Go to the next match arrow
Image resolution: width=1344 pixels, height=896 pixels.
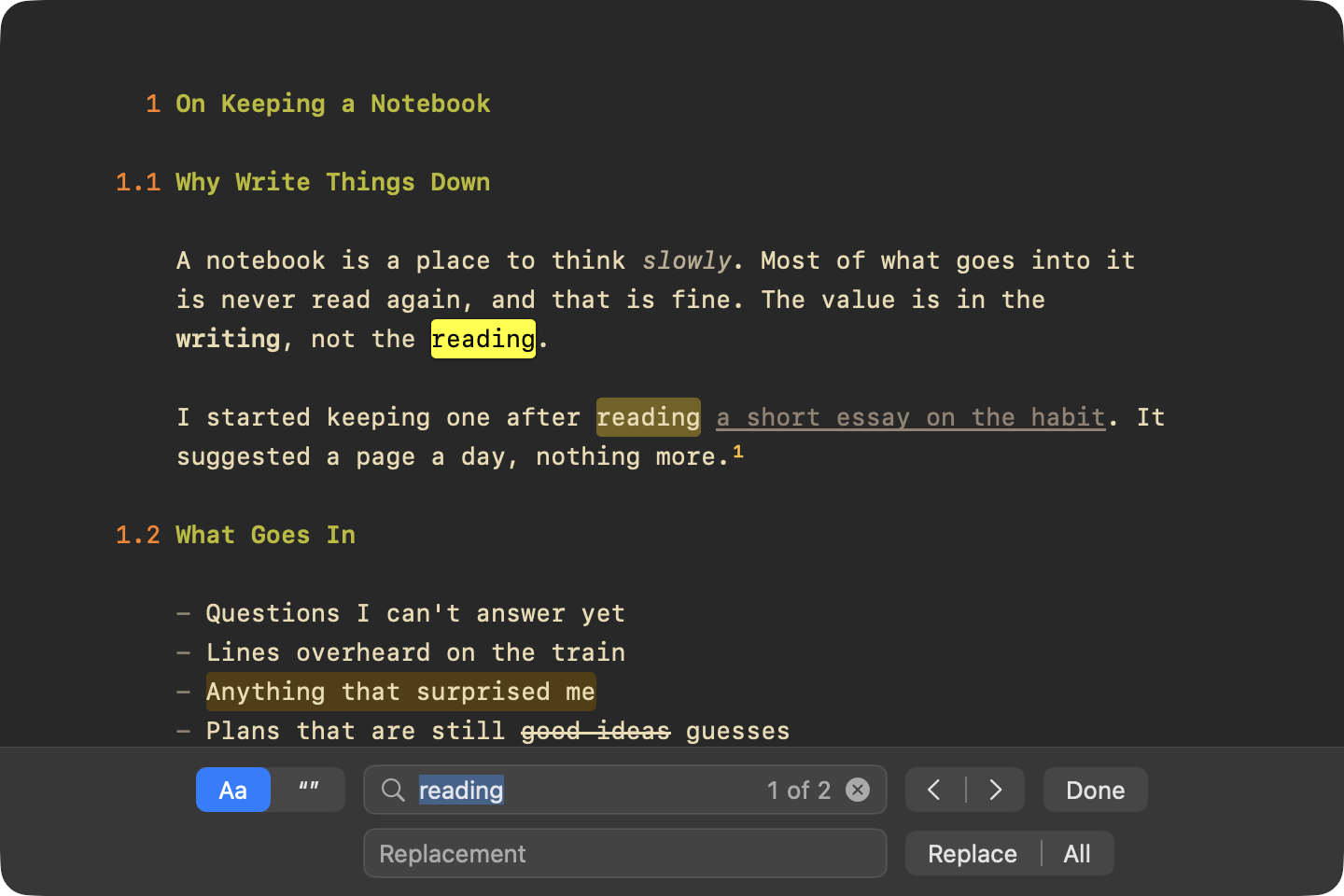(x=996, y=790)
